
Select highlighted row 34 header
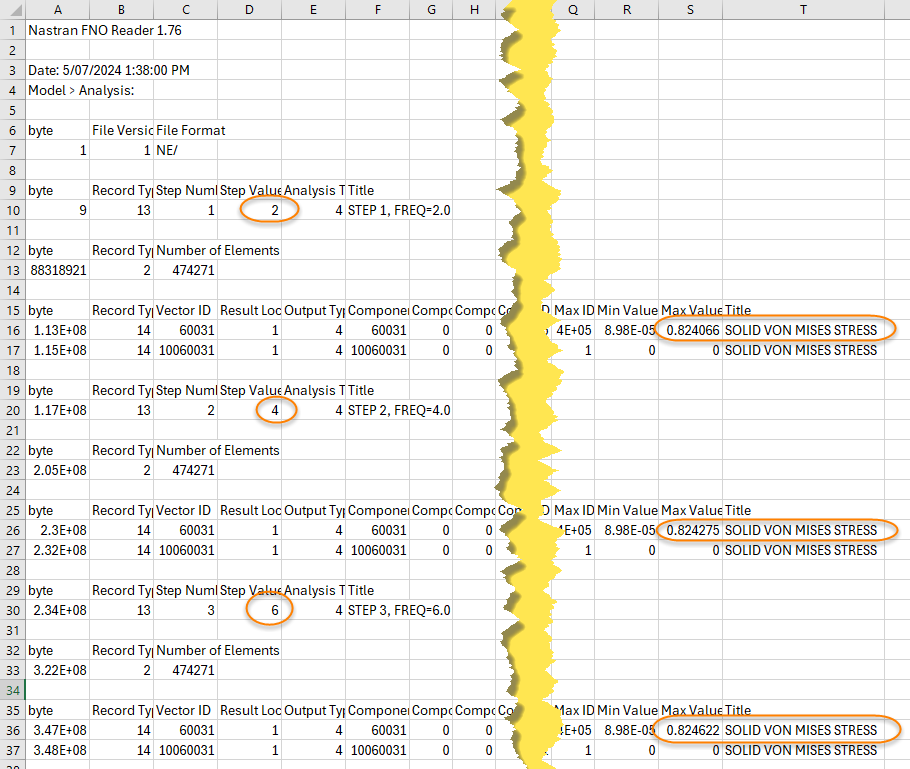click(x=11, y=690)
